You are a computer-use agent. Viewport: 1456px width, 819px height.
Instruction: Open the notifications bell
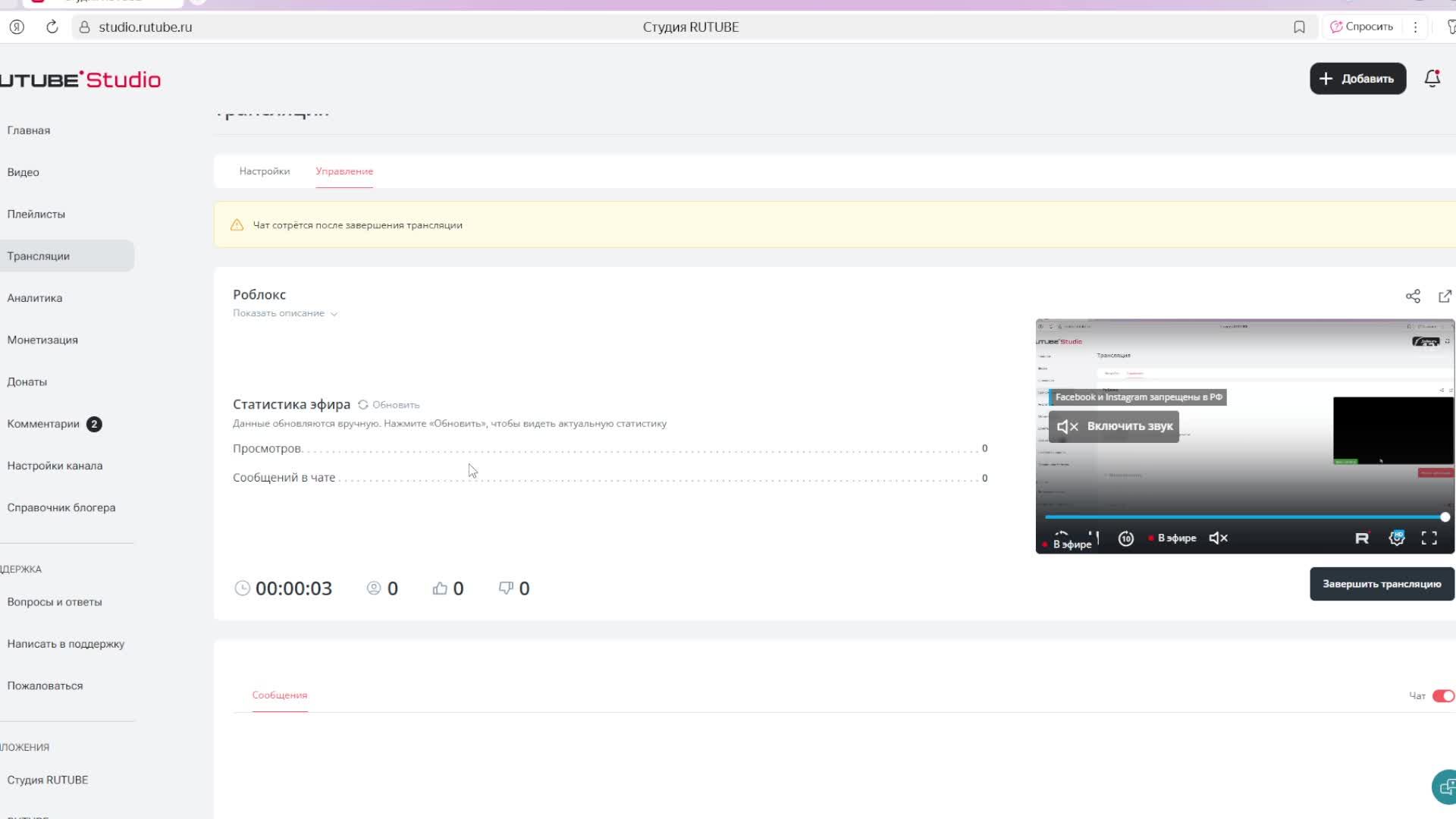1432,79
